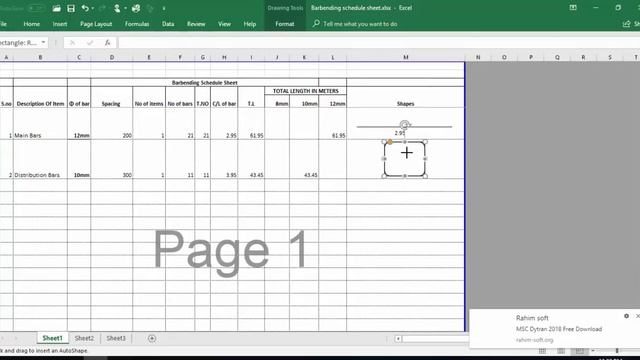640x360 pixels.
Task: Open Customize Quick Access Toolbar arrow
Action: pos(164,8)
